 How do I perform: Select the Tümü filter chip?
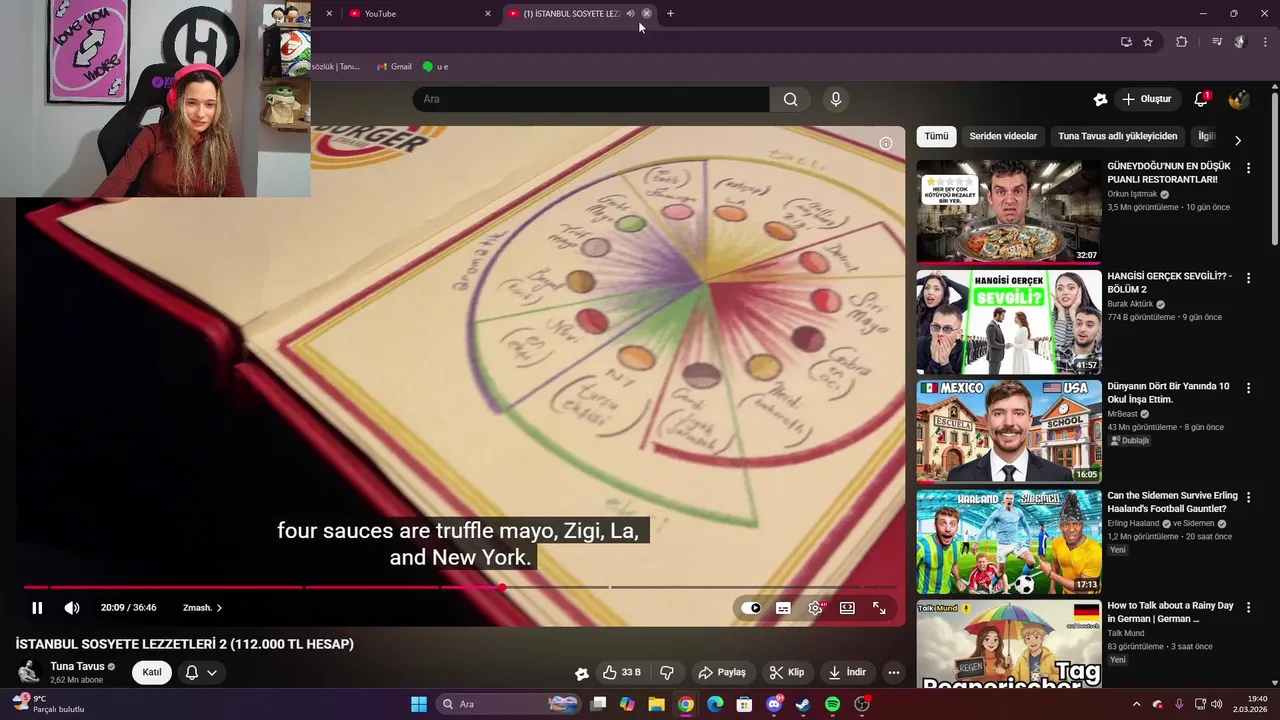tap(936, 136)
